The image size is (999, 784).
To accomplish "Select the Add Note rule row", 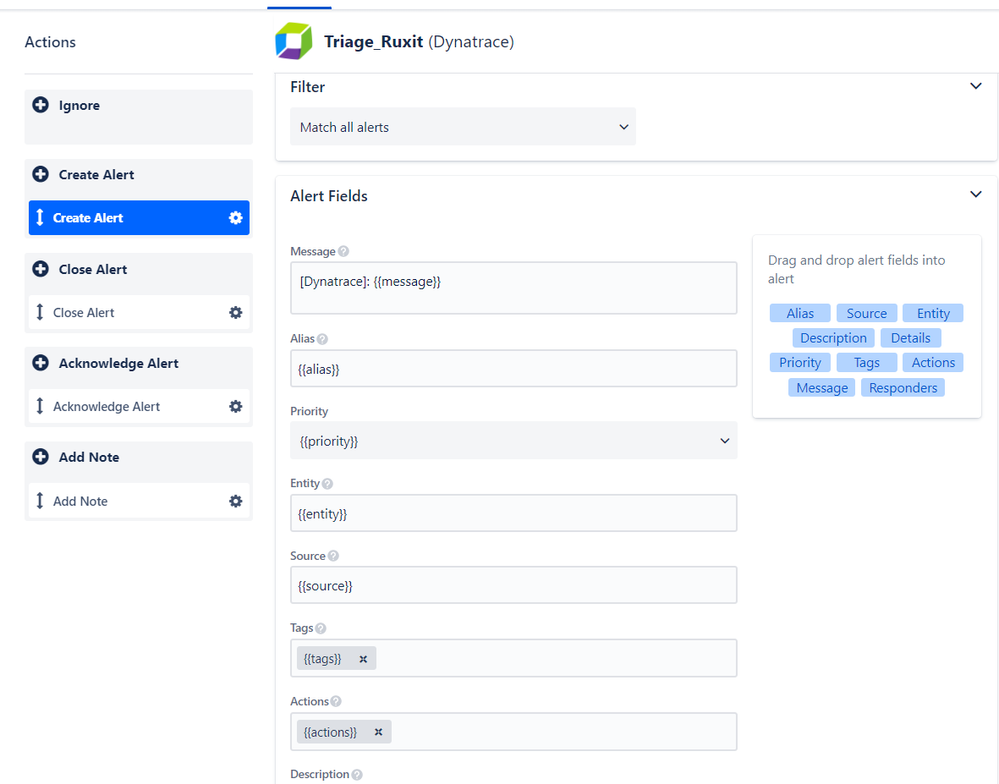I will pos(139,501).
